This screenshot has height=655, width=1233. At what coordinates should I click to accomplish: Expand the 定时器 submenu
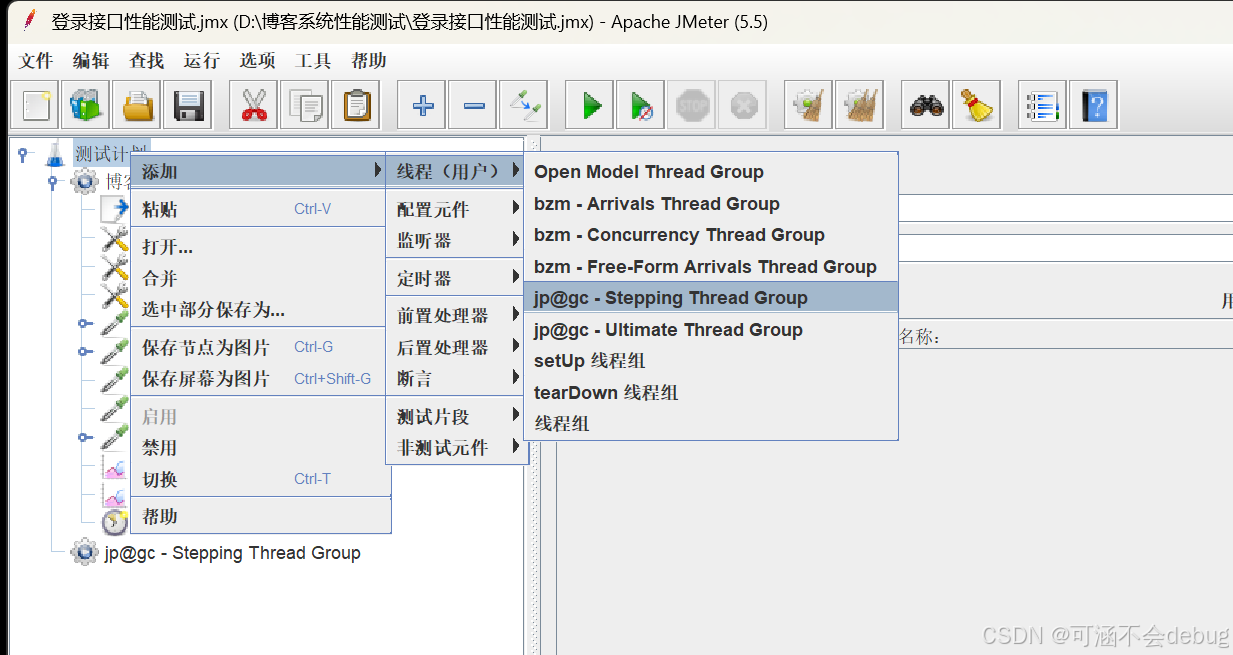pyautogui.click(x=456, y=279)
